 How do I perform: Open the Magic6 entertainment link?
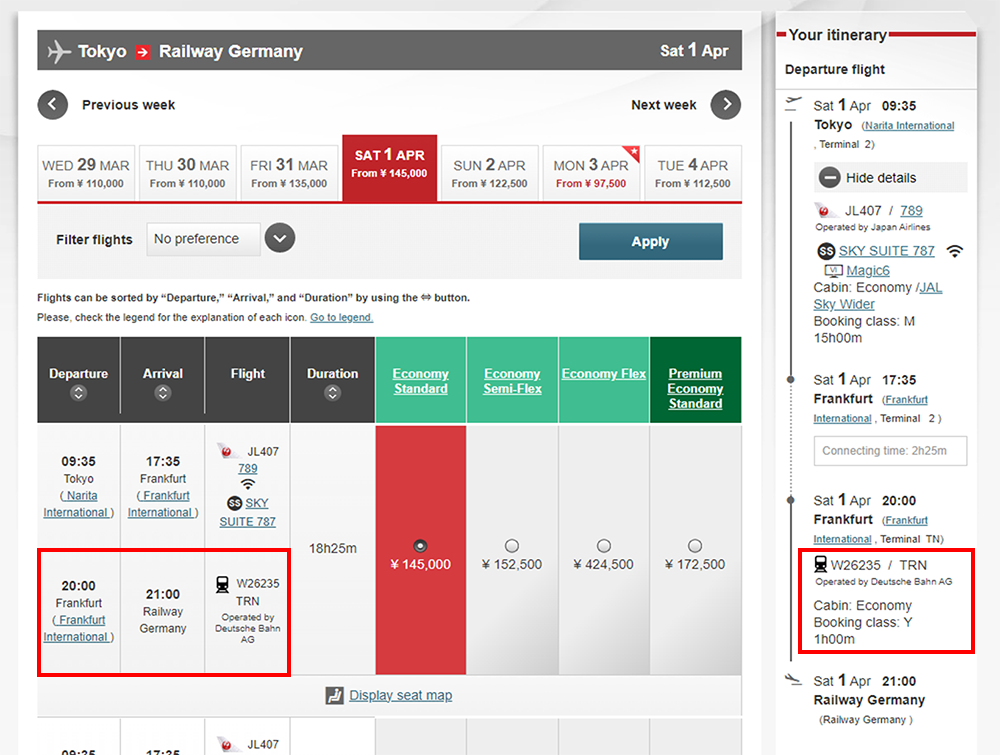[x=867, y=271]
